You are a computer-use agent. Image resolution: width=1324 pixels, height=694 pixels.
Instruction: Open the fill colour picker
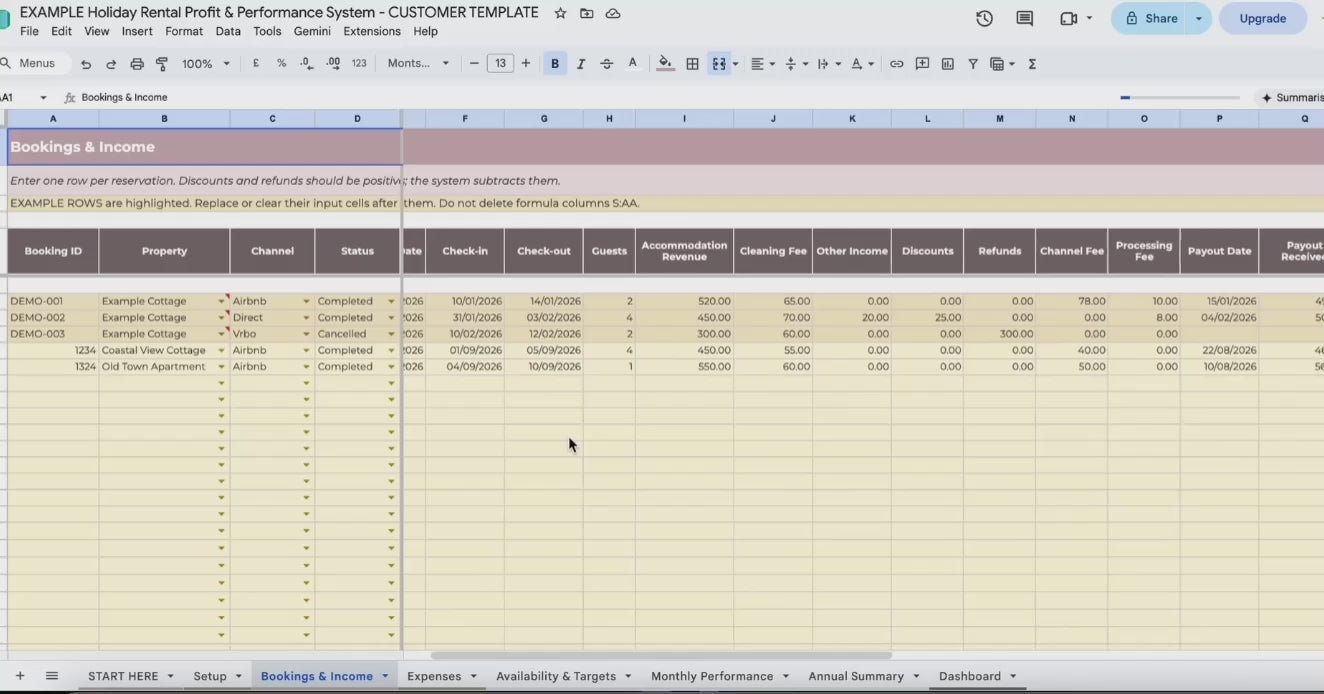(x=666, y=63)
